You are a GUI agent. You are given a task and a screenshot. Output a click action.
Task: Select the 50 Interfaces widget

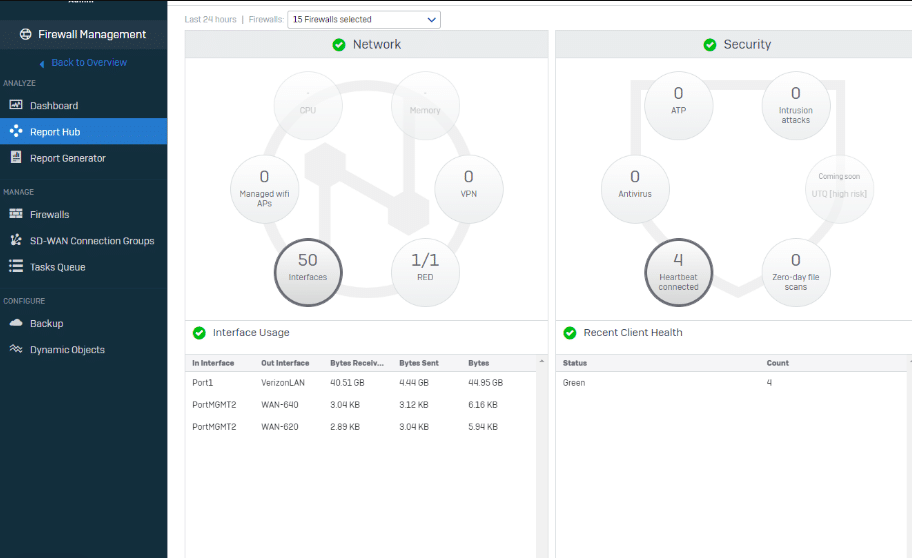click(308, 272)
